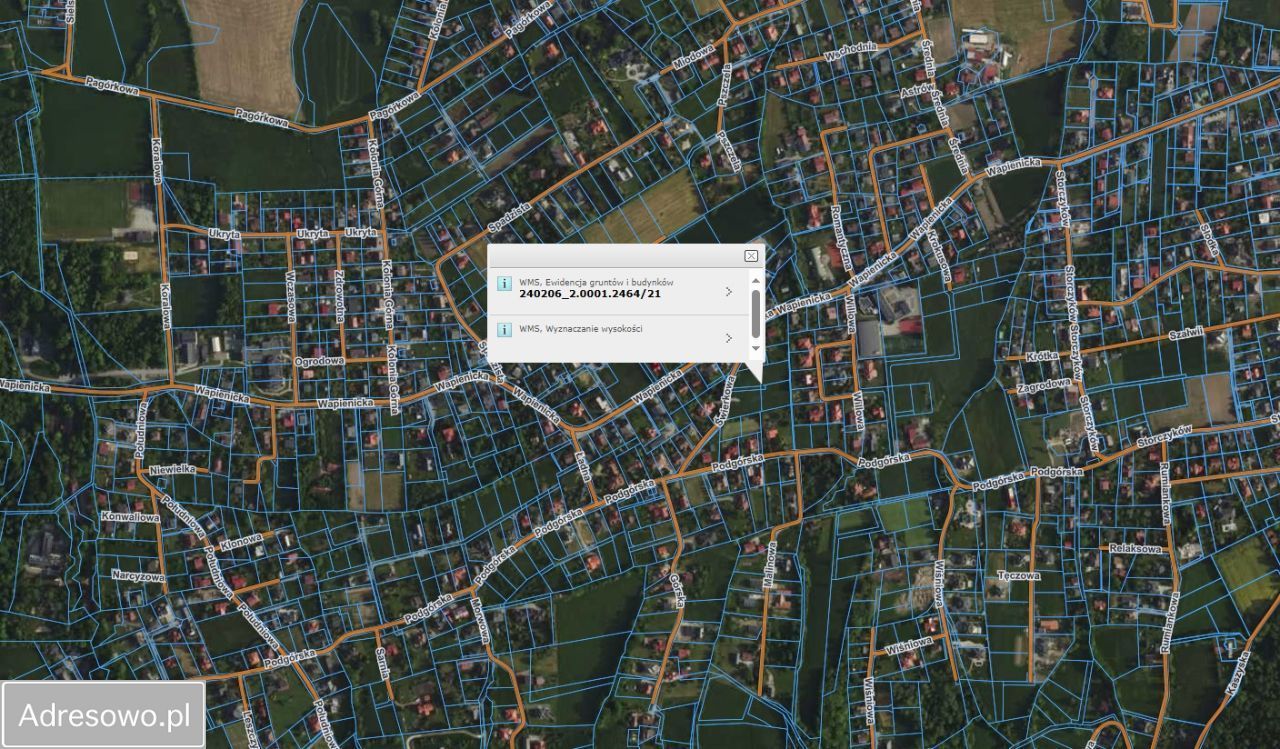Click the Wschodnia street label
1280x749 pixels.
[852, 50]
